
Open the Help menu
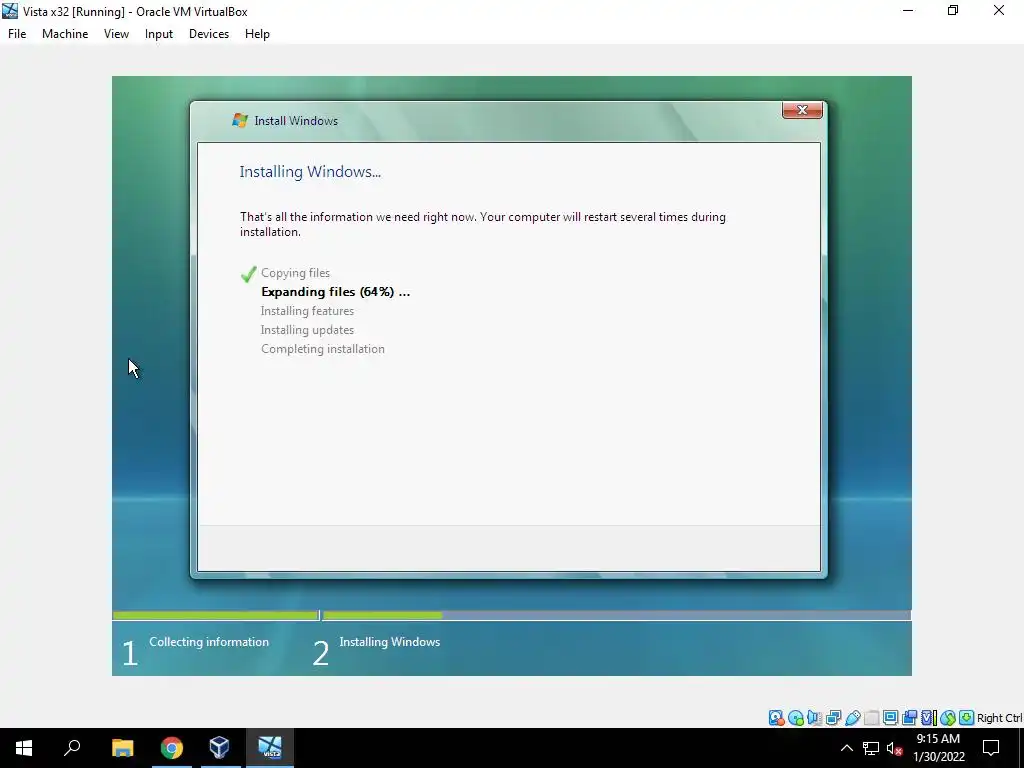257,34
